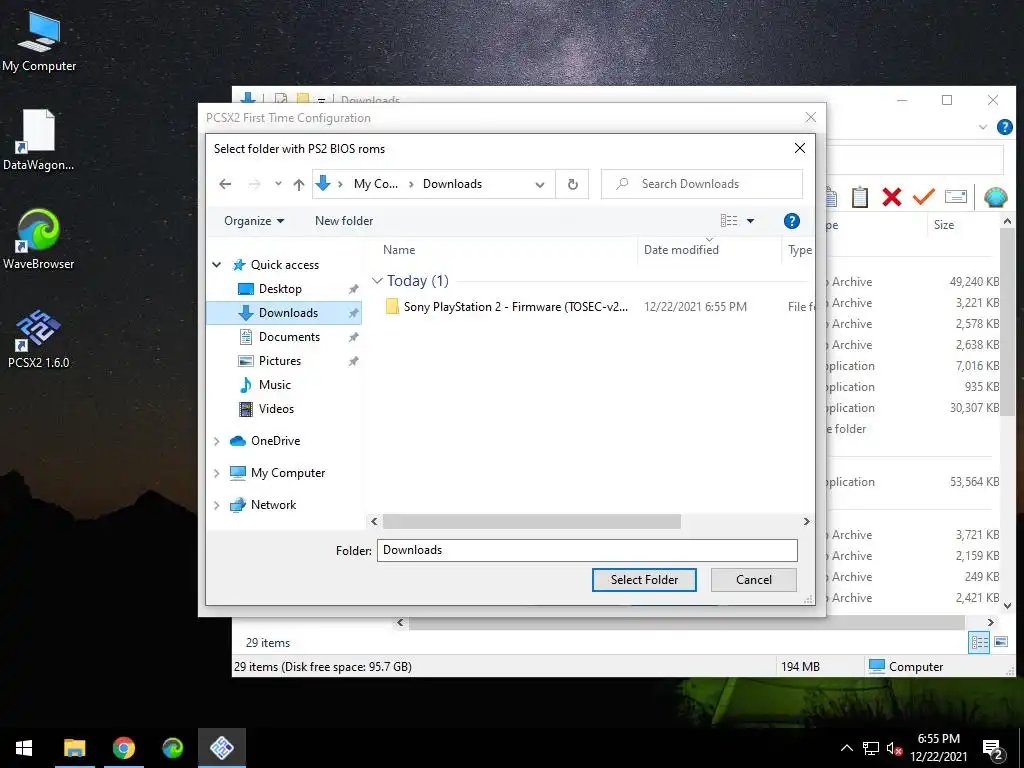Switch background window to large icons view

[x=1001, y=643]
